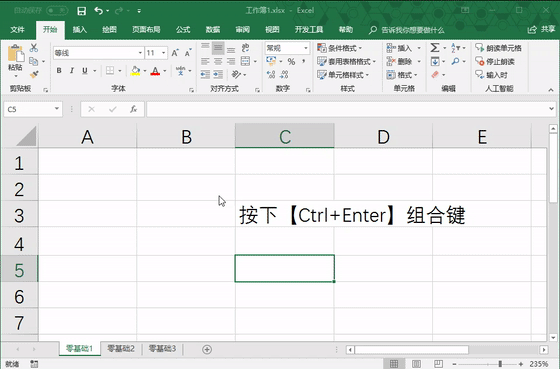Click the fill color yellow swatch
Screen dimensions: 560x369
point(135,71)
